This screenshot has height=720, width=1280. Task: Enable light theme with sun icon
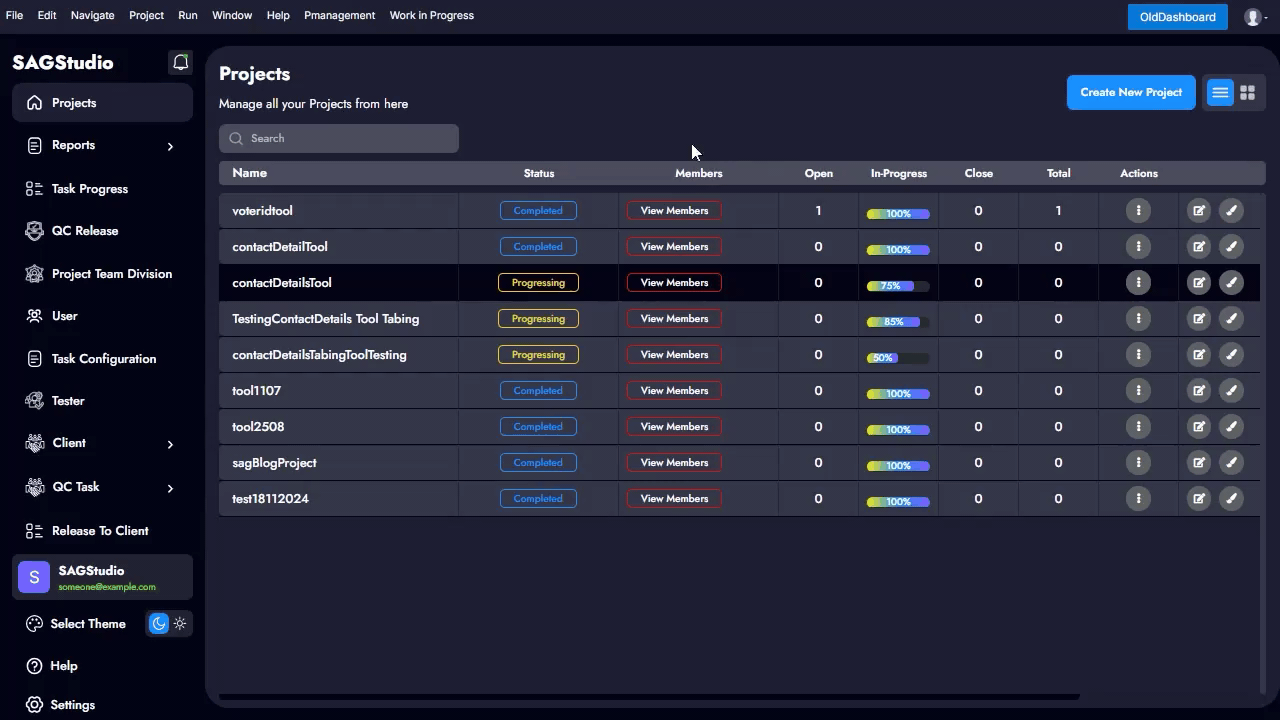pos(180,624)
